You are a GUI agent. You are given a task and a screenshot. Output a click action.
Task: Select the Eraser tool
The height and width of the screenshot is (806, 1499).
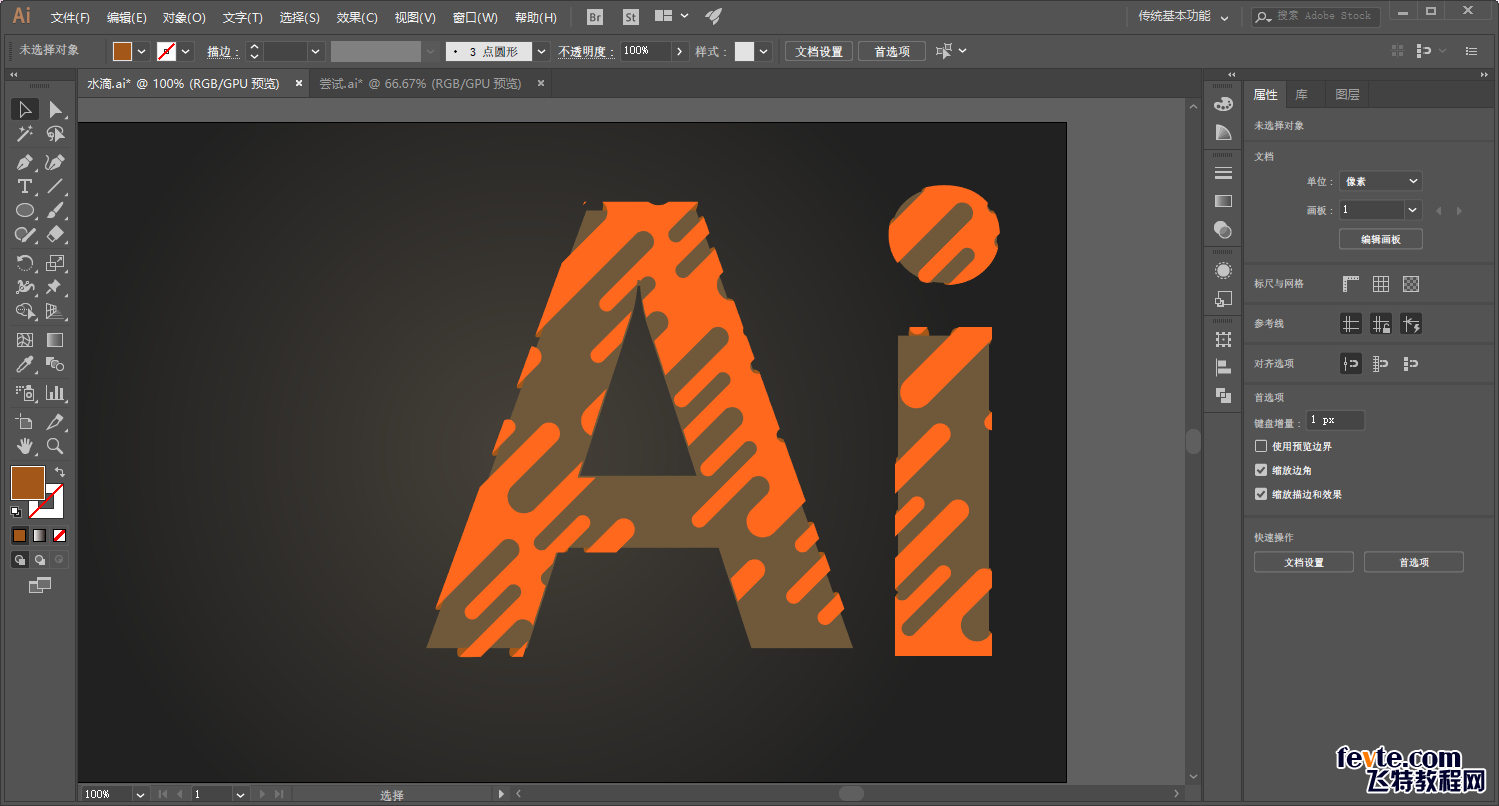(x=56, y=234)
